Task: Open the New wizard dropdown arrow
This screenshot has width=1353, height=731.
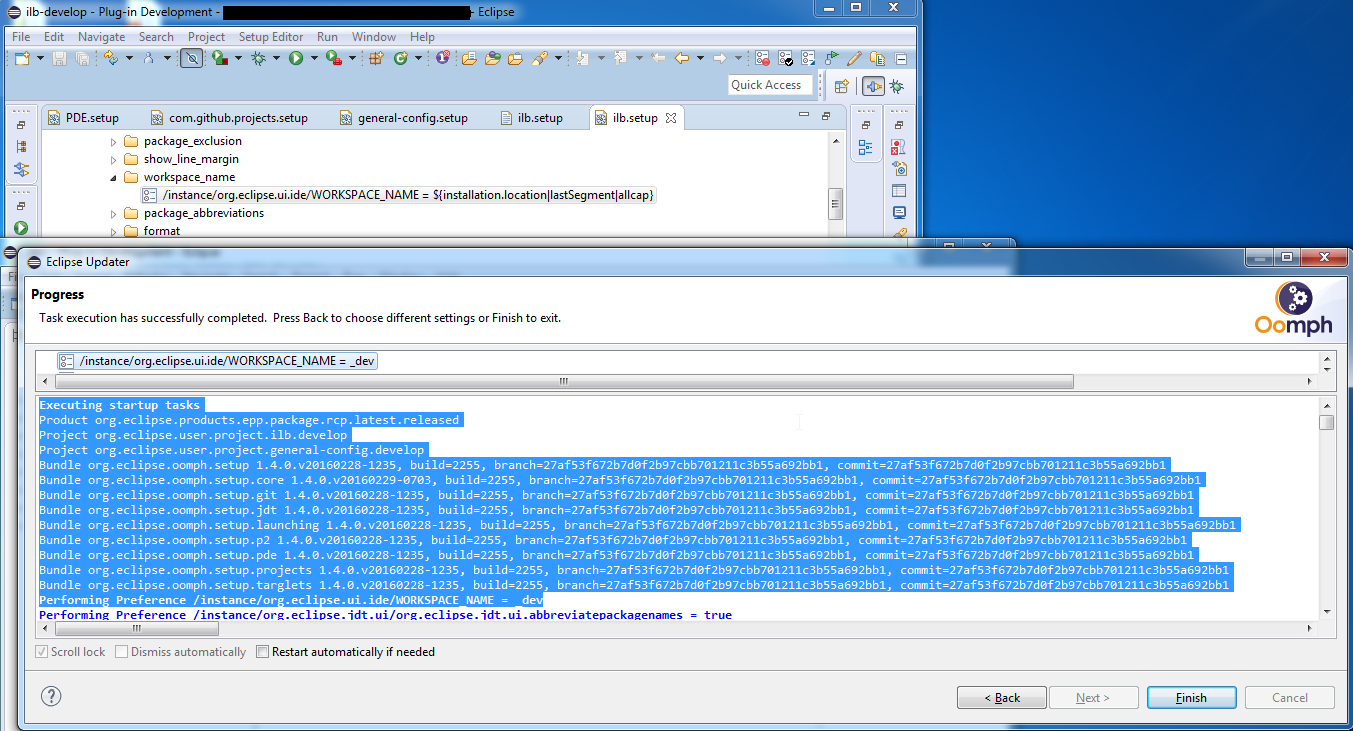Action: 40,58
